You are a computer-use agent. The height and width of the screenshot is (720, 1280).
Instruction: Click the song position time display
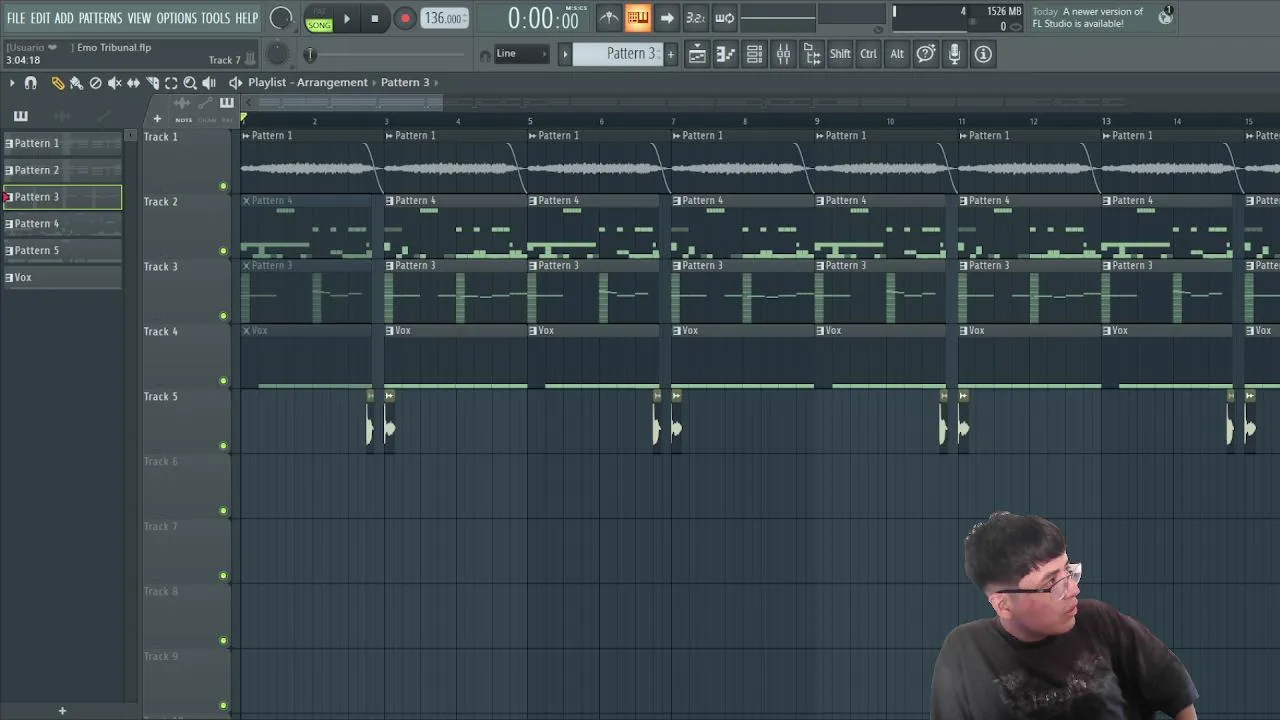543,18
